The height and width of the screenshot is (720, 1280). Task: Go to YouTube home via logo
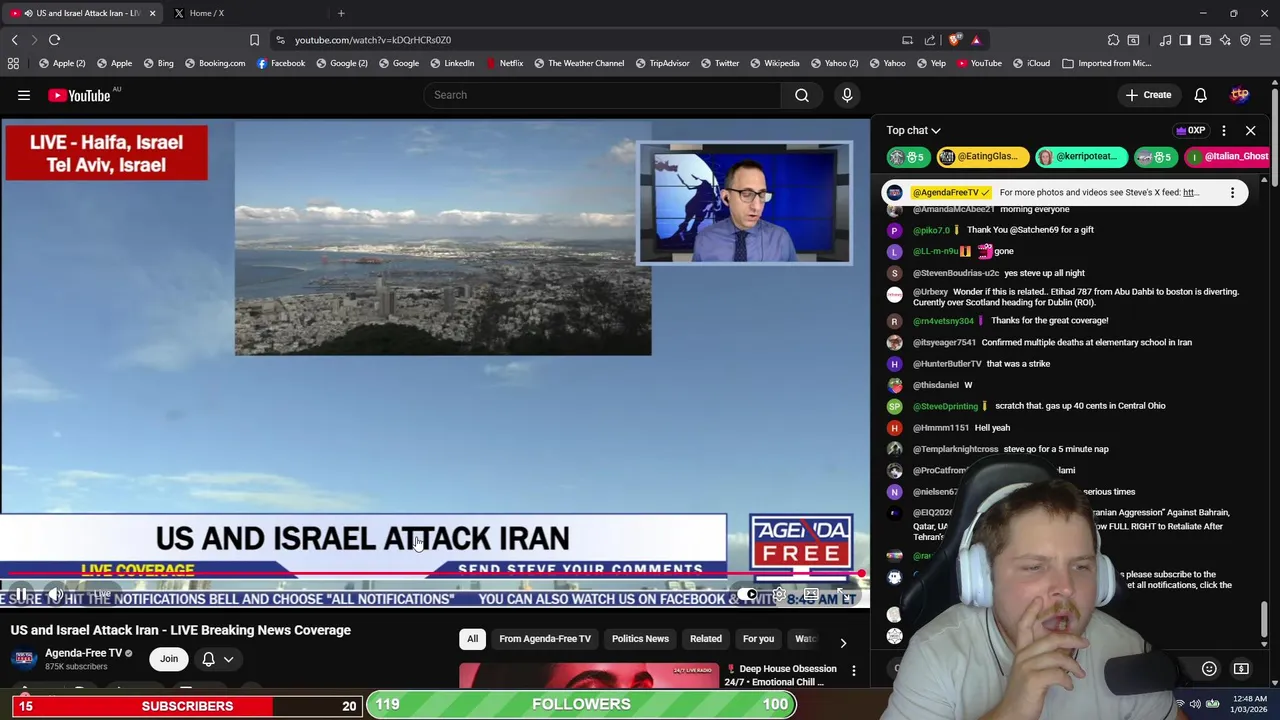79,95
